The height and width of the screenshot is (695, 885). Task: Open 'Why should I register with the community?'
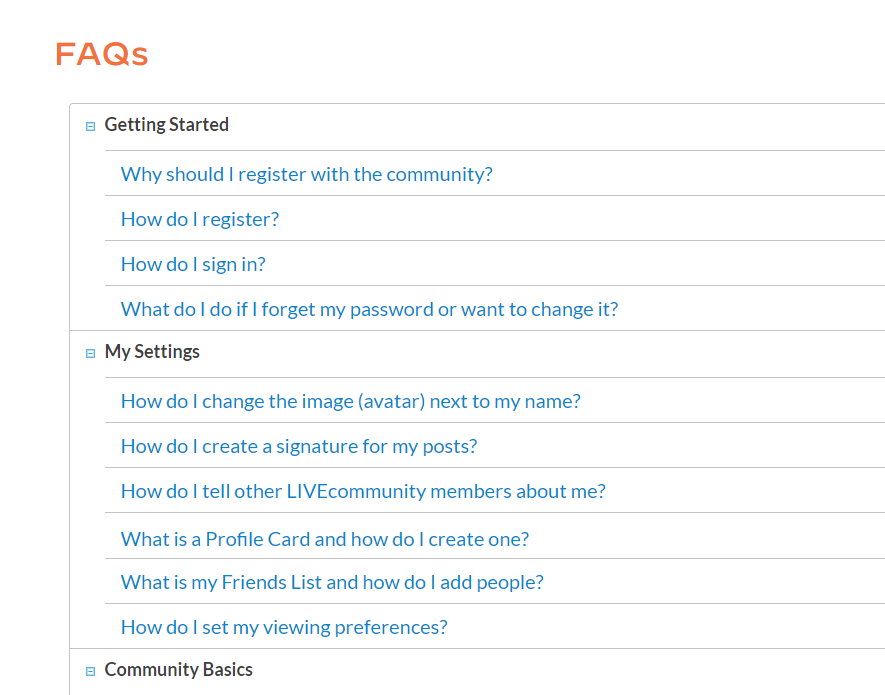pyautogui.click(x=306, y=174)
